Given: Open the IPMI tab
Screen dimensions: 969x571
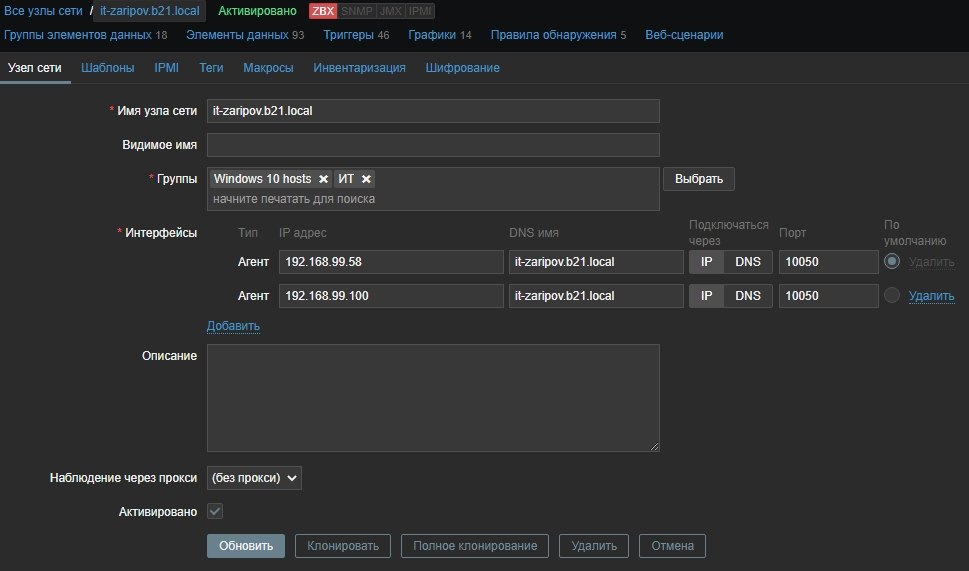Looking at the screenshot, I should tap(166, 68).
